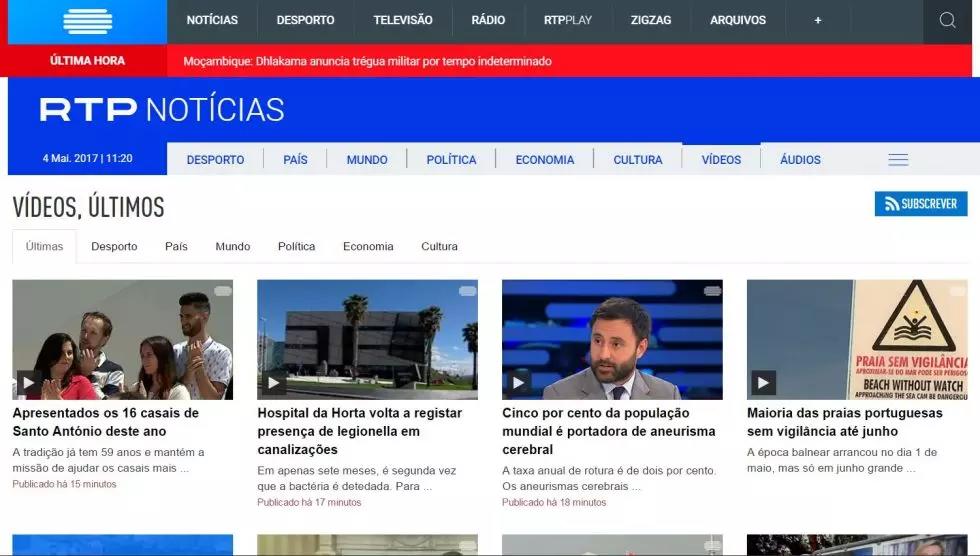Open the hamburger menu in news bar
Image resolution: width=980 pixels, height=556 pixels.
point(898,160)
